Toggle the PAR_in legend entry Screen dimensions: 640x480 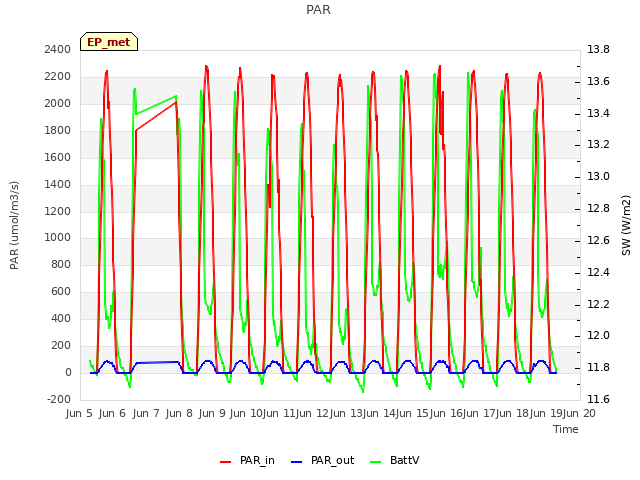click(247, 461)
